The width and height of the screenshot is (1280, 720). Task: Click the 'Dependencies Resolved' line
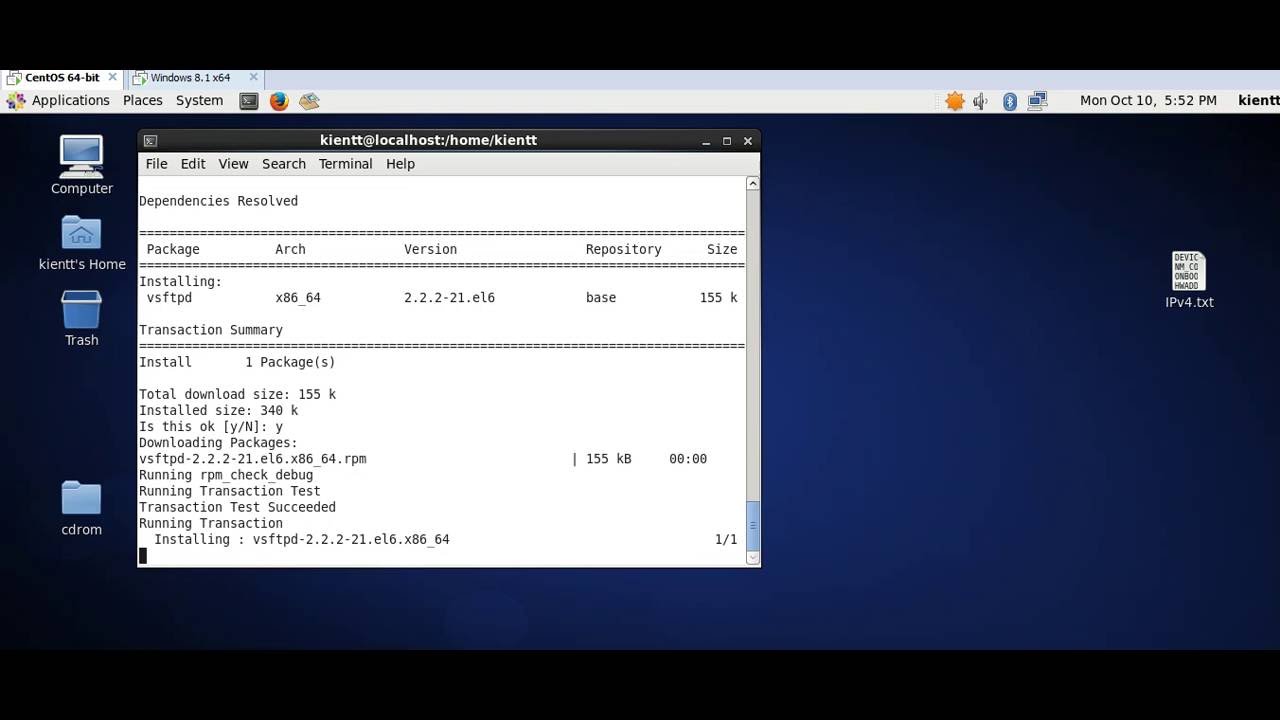218,201
